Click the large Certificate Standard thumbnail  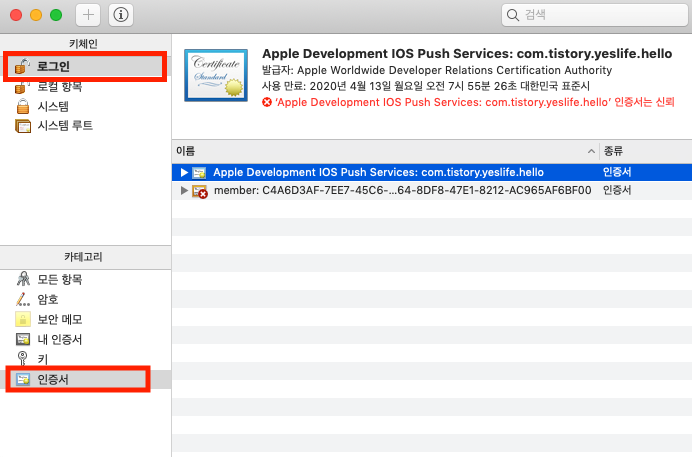coord(216,75)
